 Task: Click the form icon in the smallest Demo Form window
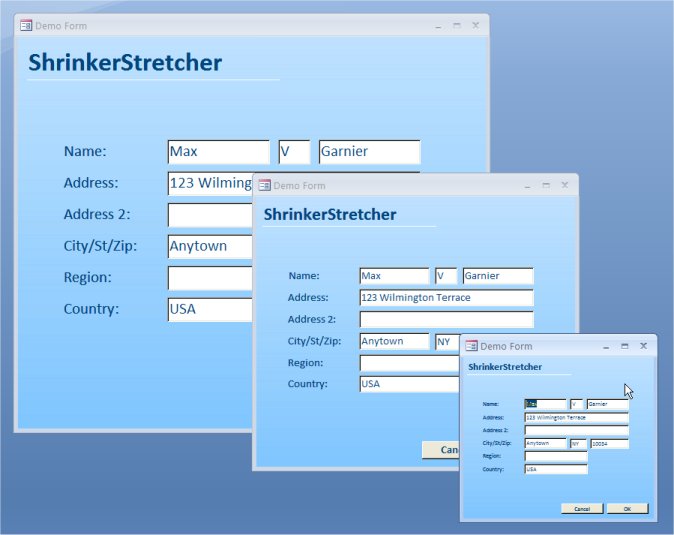pos(472,346)
